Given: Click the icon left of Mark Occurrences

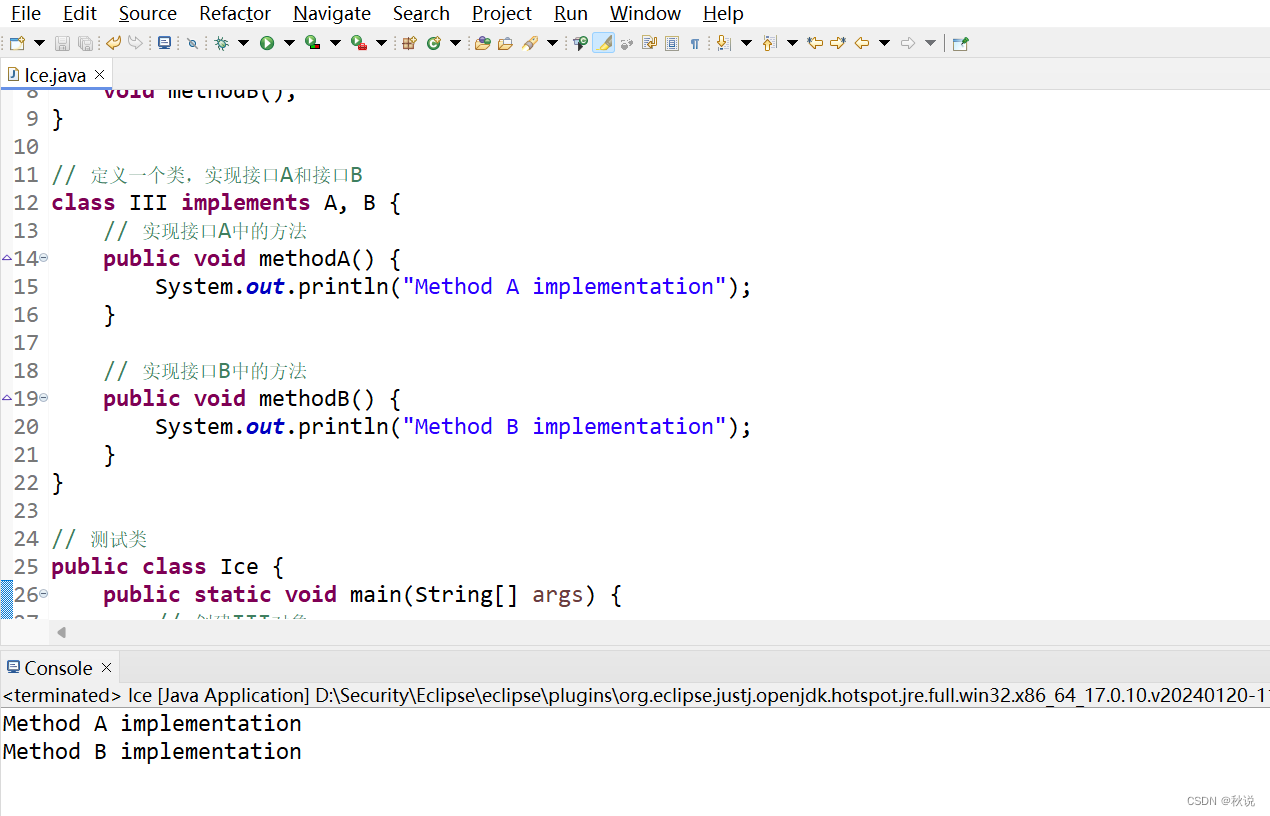Looking at the screenshot, I should click(580, 43).
